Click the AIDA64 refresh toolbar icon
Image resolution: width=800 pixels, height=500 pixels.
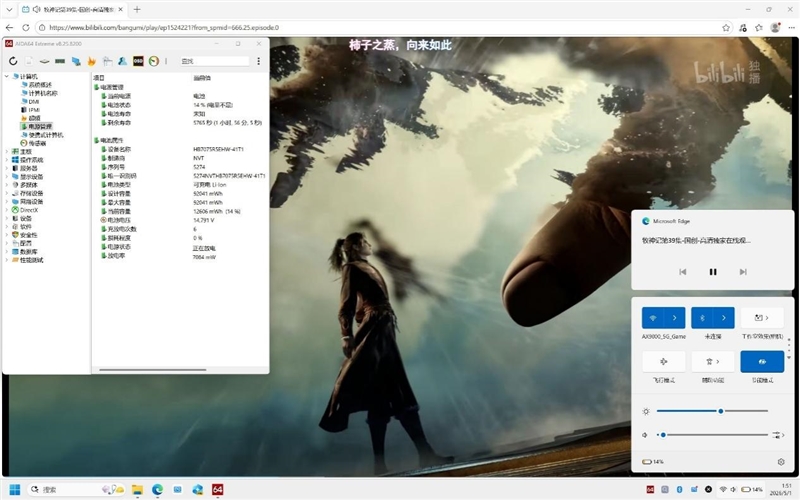point(13,61)
